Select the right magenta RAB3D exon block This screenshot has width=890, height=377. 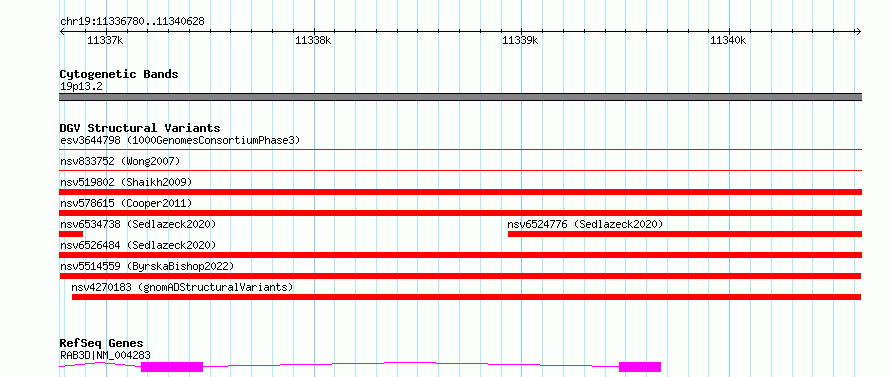(x=640, y=367)
